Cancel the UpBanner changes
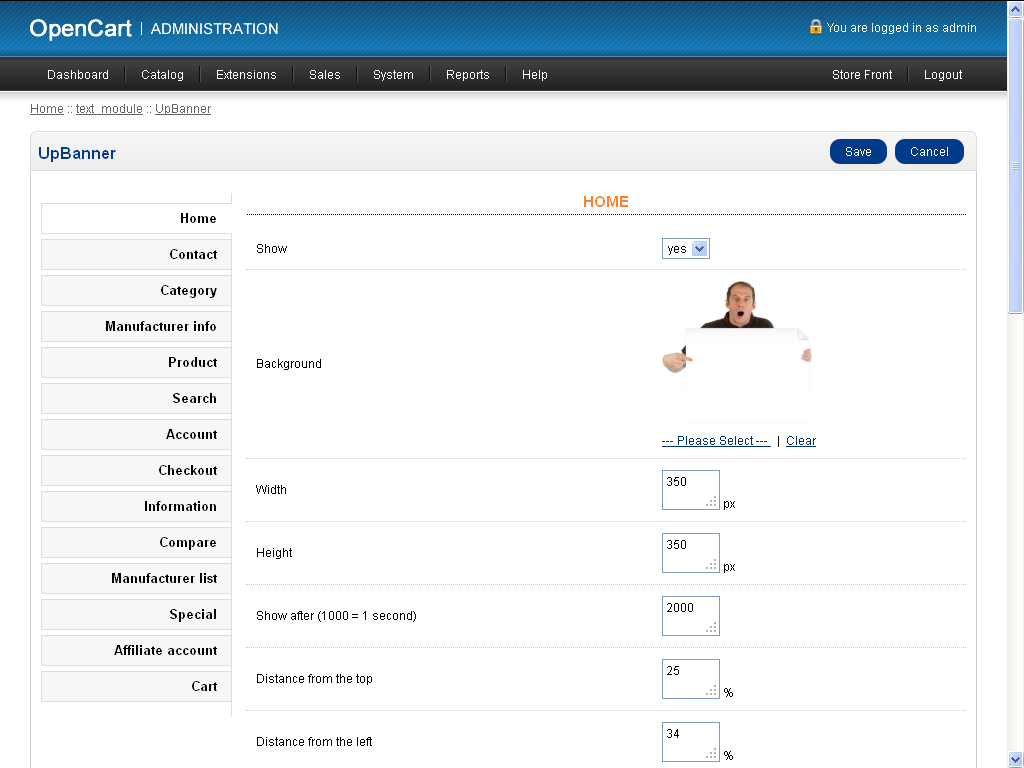 click(929, 152)
